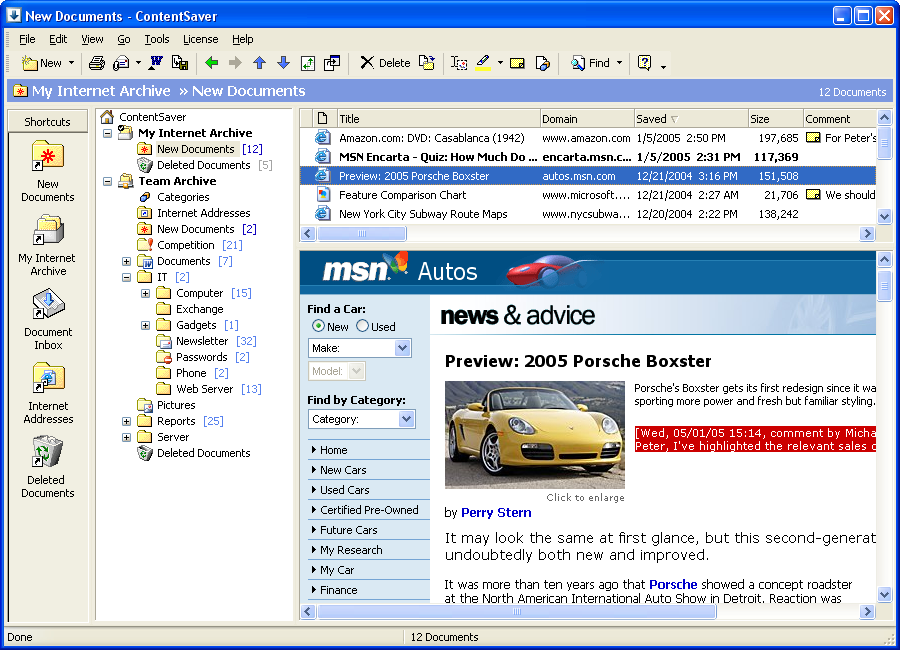Image resolution: width=900 pixels, height=650 pixels.
Task: Open the New button dropdown arrow
Action: [71, 63]
